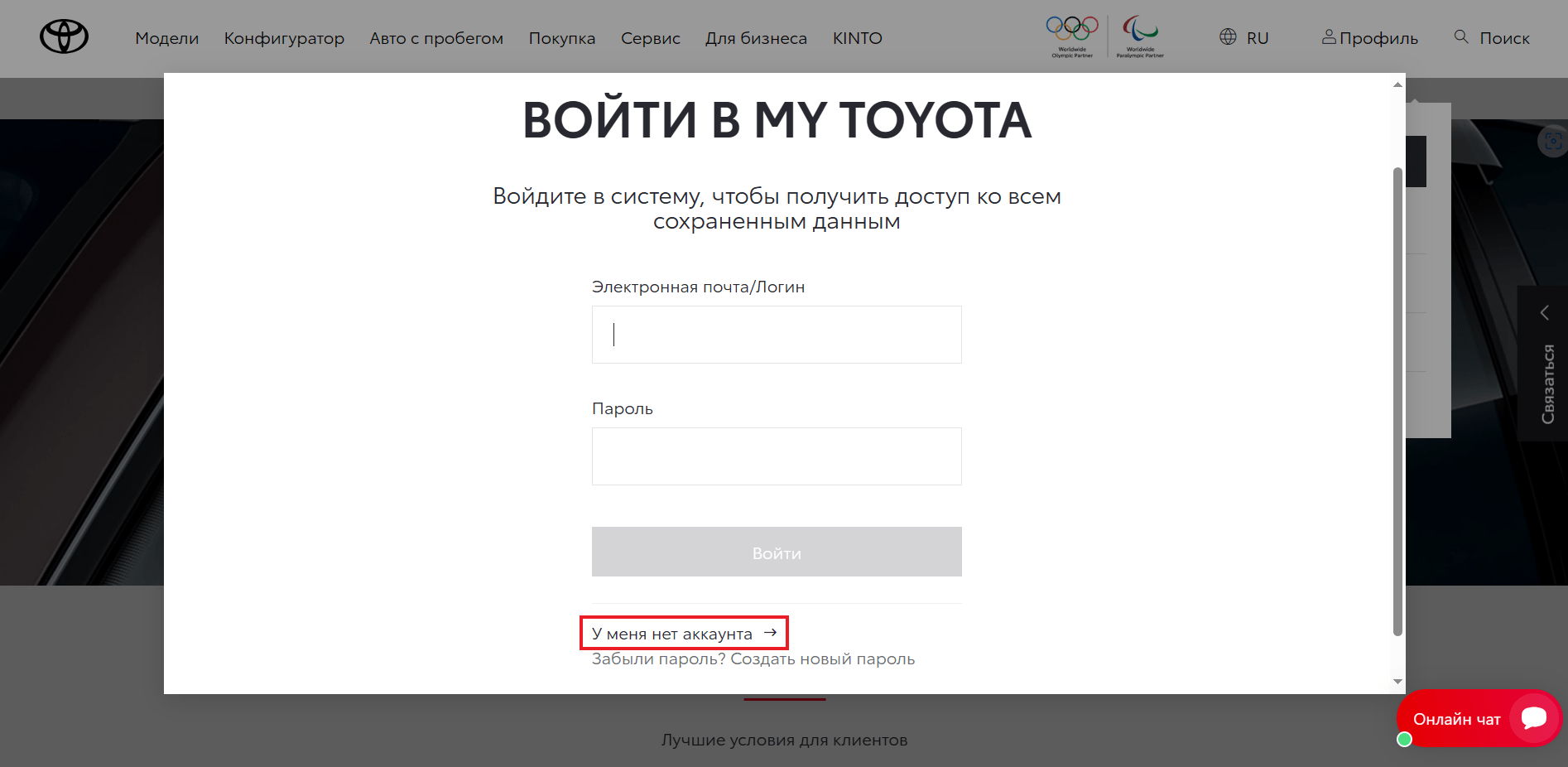Image resolution: width=1568 pixels, height=767 pixels.
Task: Click the Войти submit button
Action: click(x=777, y=552)
